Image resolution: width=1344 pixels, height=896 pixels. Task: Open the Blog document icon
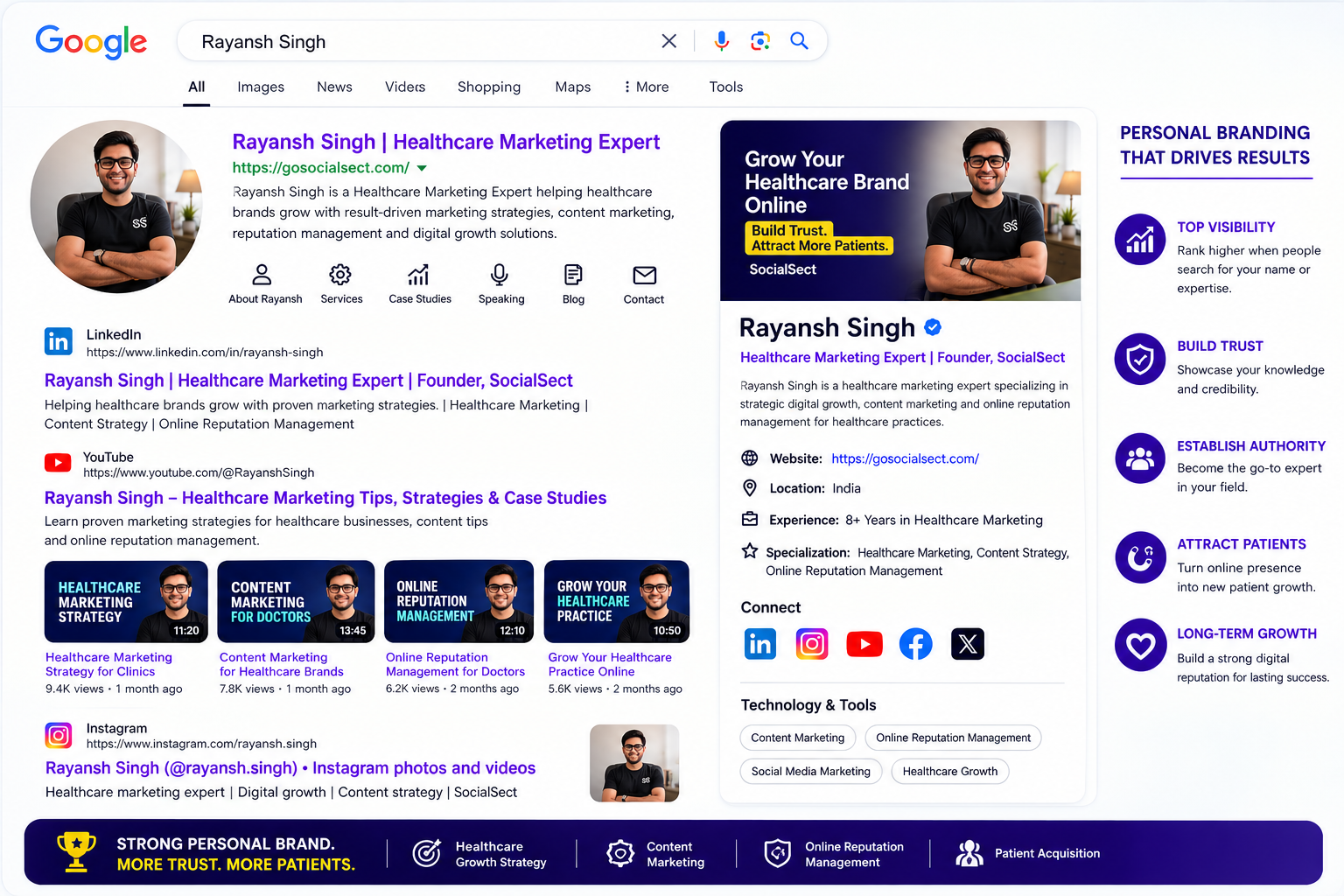[x=573, y=275]
